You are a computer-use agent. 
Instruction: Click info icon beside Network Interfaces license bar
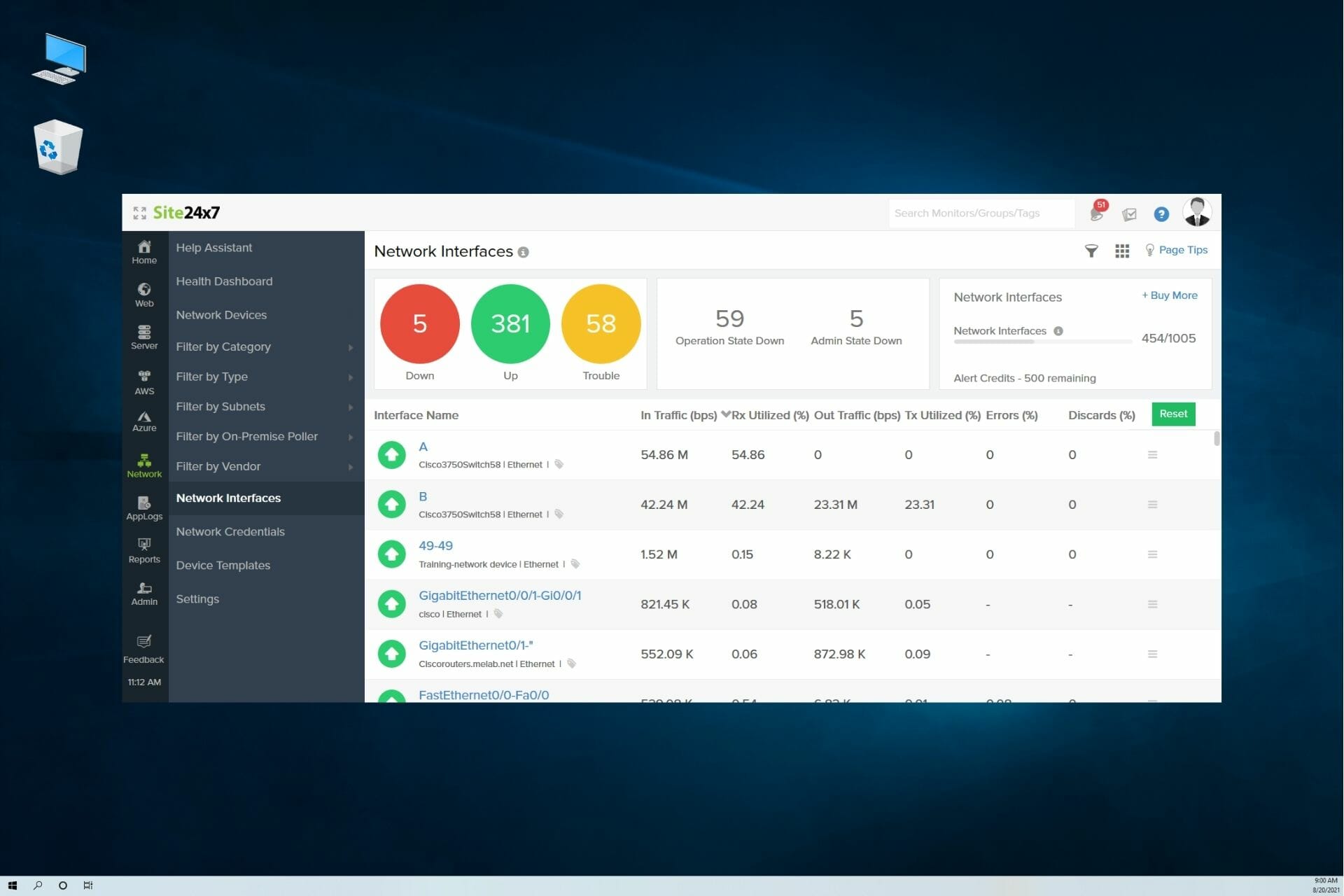pos(1058,331)
